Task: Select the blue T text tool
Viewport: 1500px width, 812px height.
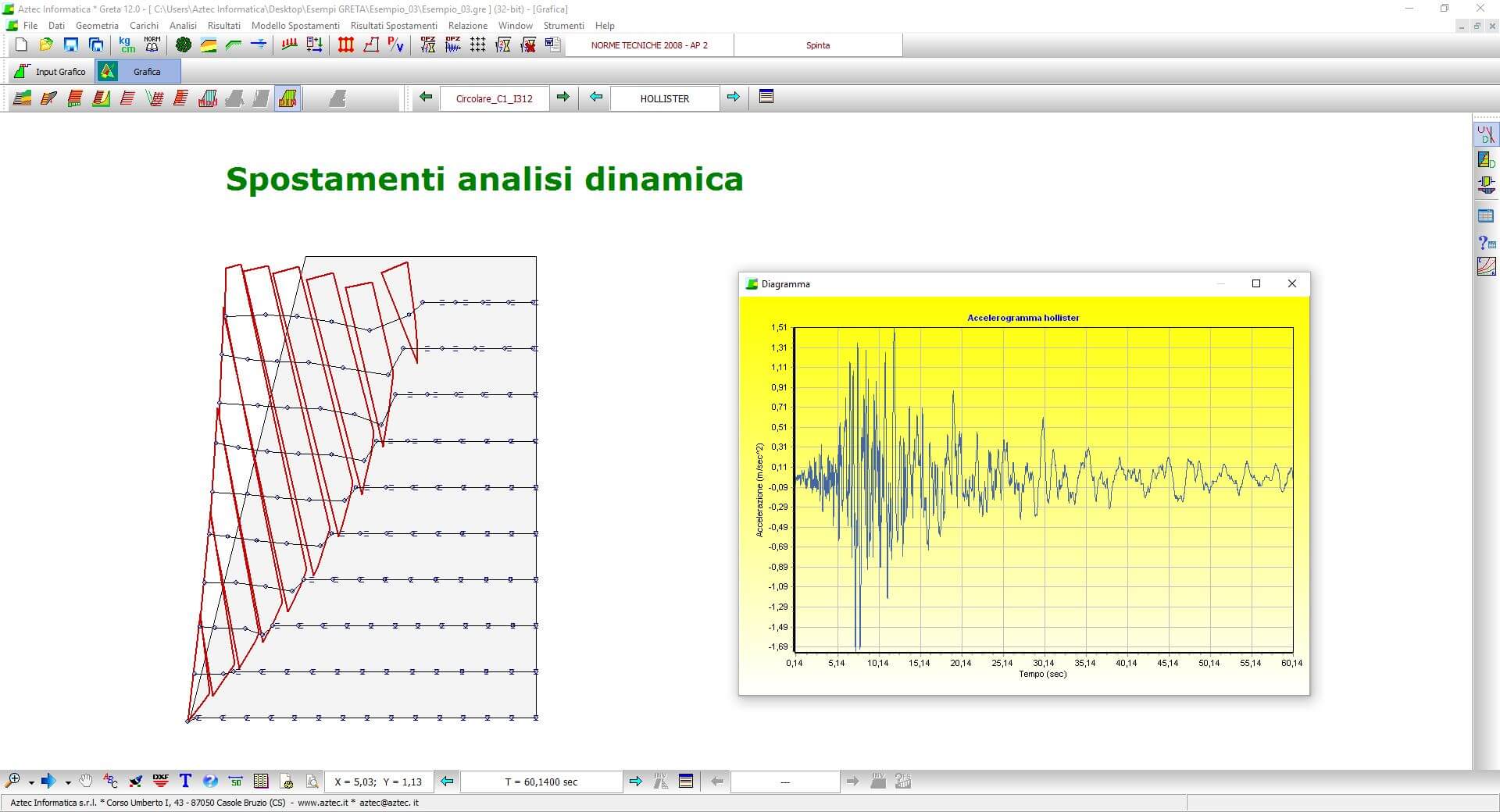Action: tap(185, 781)
